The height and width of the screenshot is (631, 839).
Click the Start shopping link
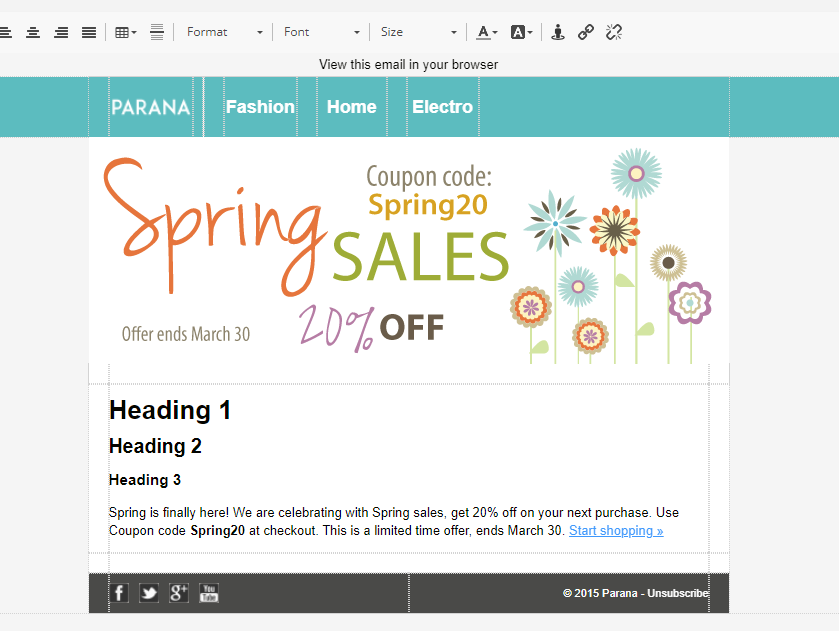[x=616, y=531]
